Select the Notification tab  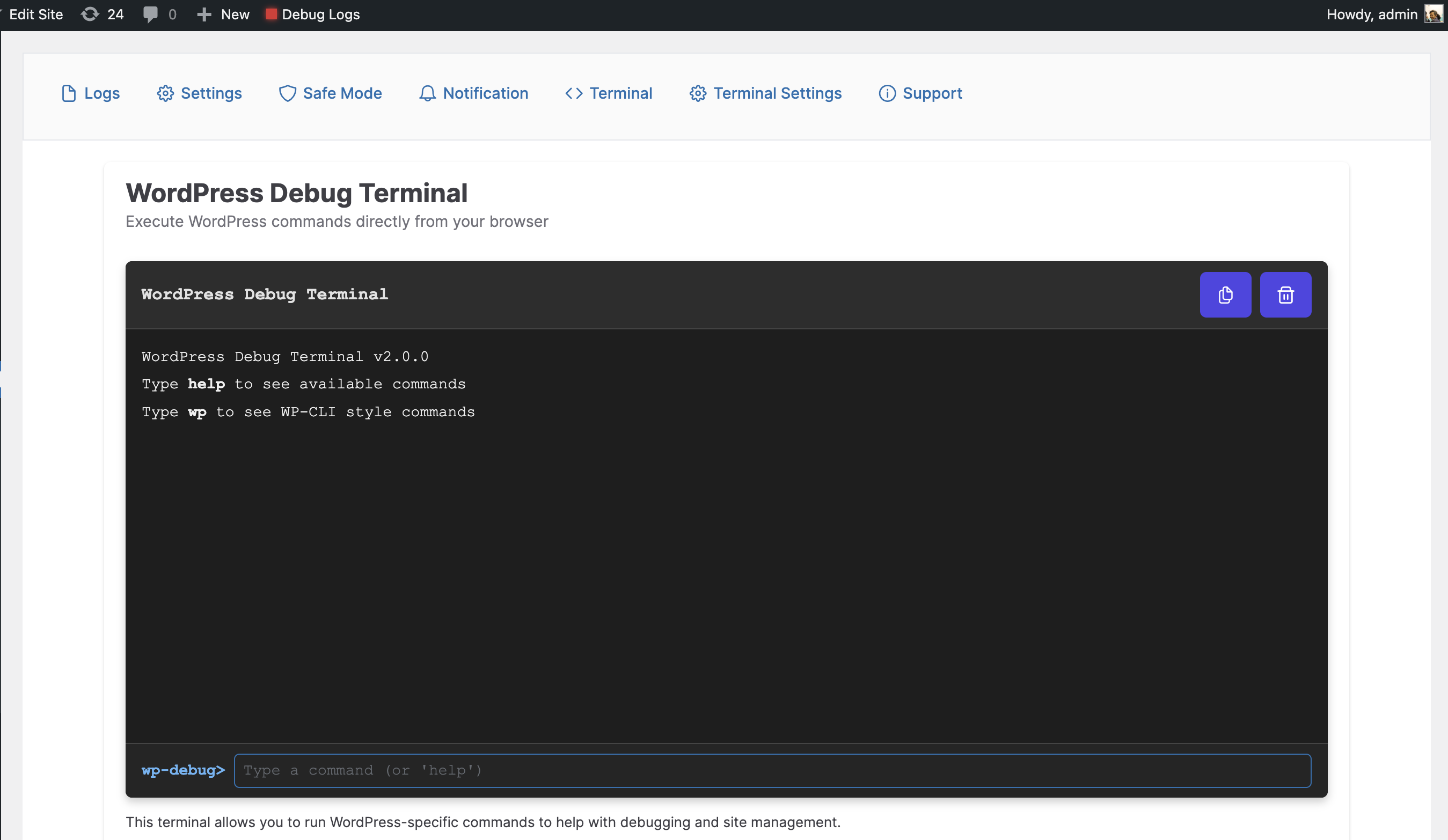coord(473,93)
